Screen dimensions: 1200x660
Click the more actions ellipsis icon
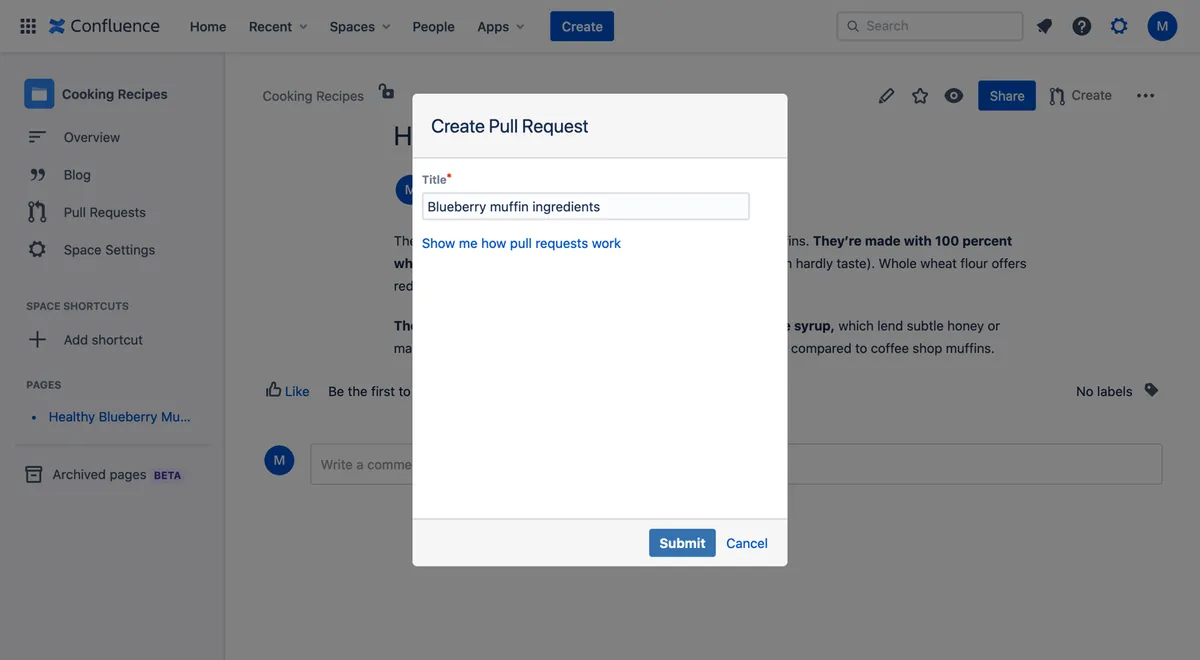[x=1146, y=96]
